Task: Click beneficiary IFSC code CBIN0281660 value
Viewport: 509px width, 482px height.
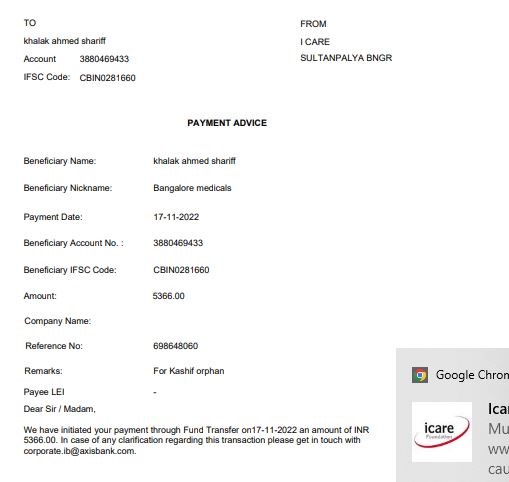Action: [x=181, y=270]
